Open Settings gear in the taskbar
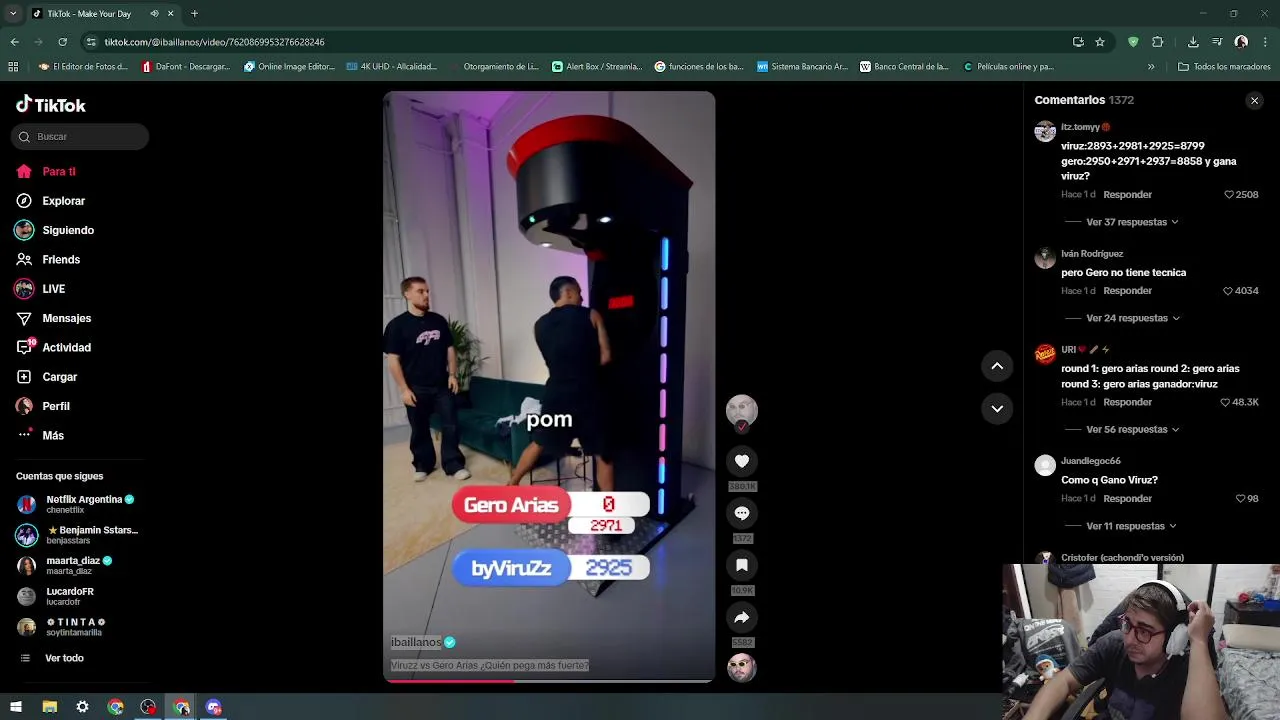The width and height of the screenshot is (1280, 720). tap(82, 707)
